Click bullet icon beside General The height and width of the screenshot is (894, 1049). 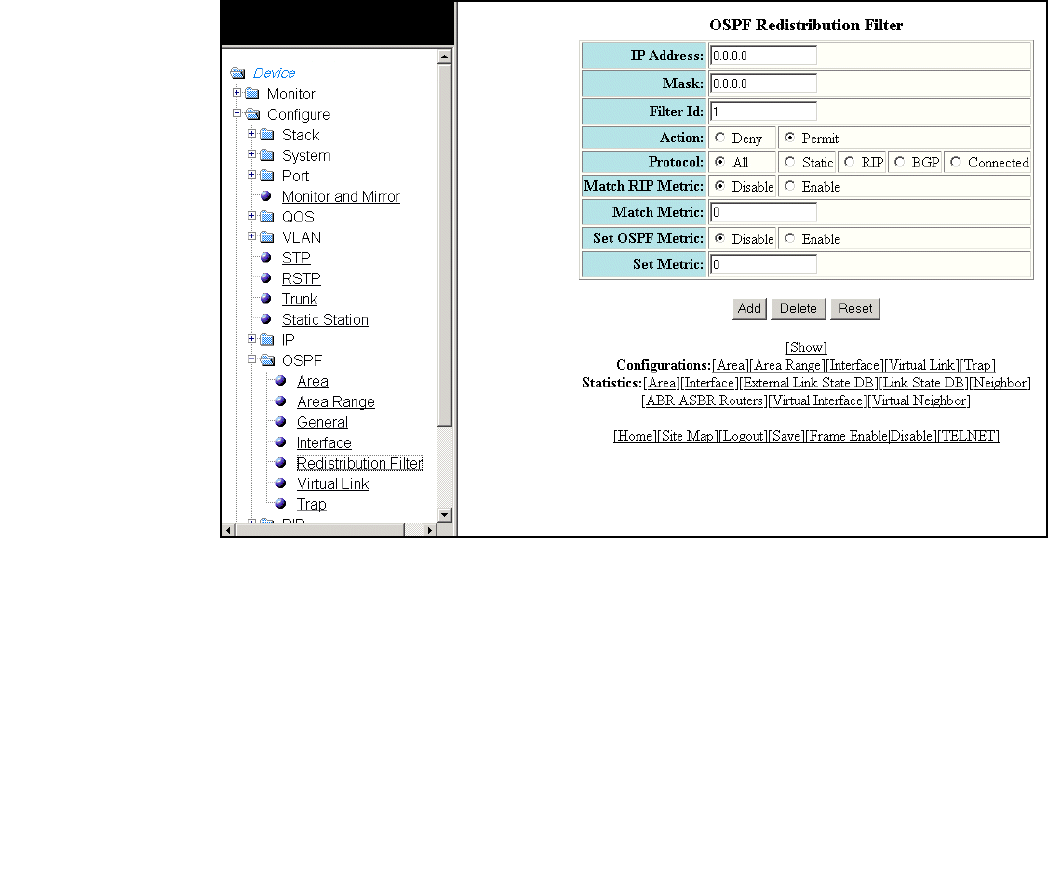pos(281,422)
